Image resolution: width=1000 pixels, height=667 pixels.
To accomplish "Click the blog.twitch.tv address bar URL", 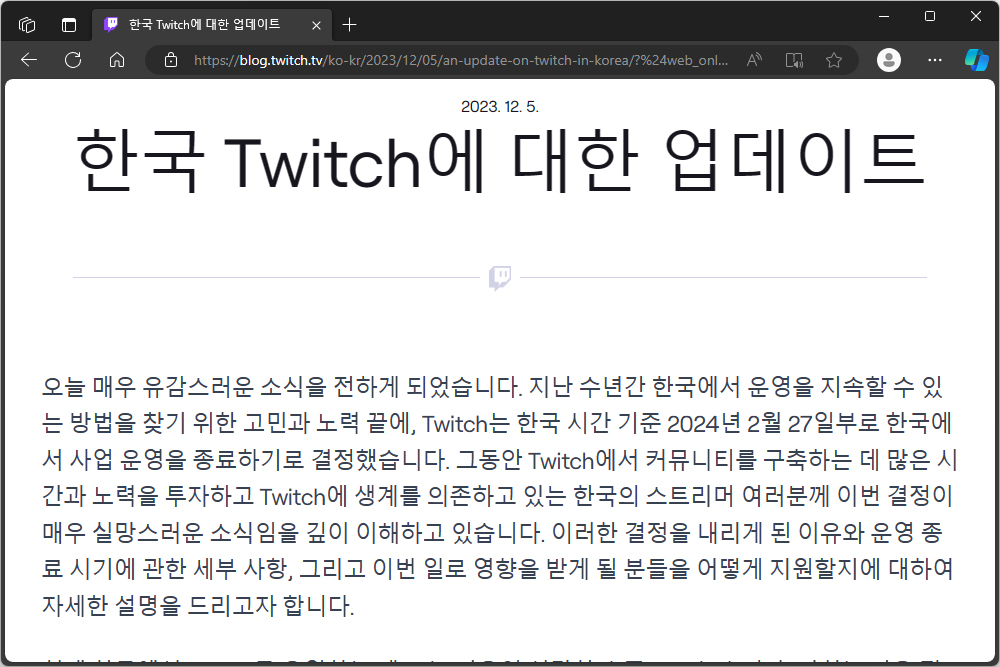I will pyautogui.click(x=460, y=60).
